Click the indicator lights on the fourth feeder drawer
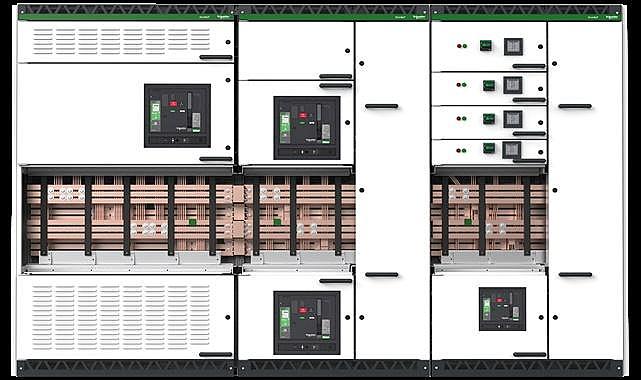 (461, 150)
